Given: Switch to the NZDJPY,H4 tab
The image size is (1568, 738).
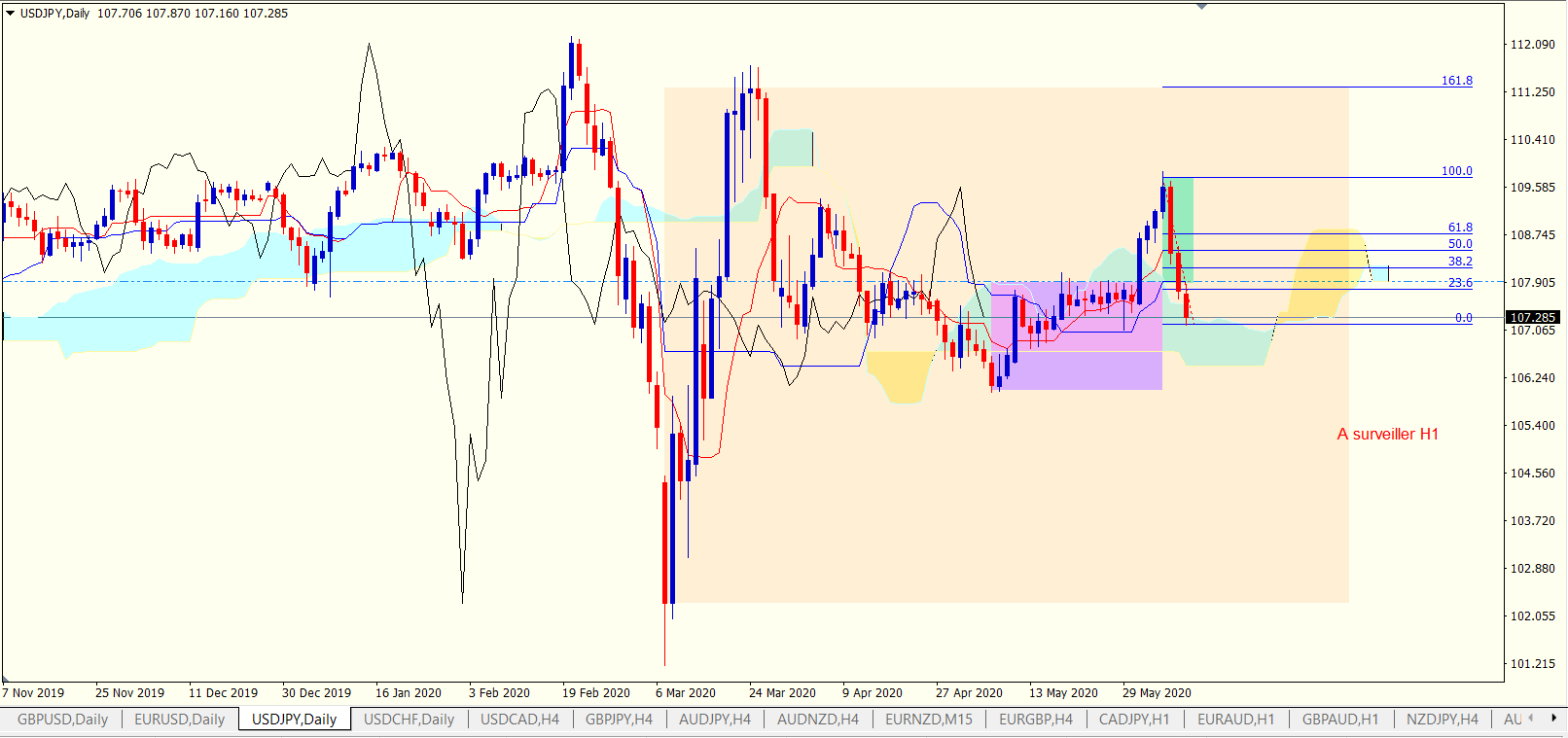Looking at the screenshot, I should pos(1443,720).
